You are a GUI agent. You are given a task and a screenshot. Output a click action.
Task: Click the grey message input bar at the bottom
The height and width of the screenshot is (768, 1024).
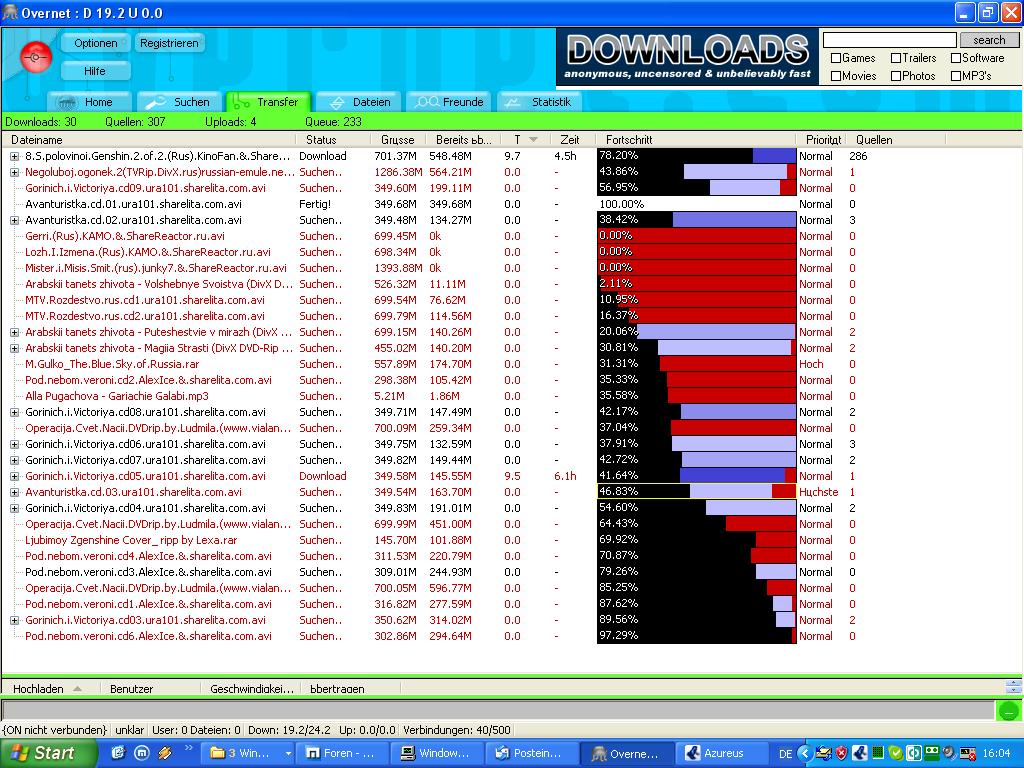(498, 710)
